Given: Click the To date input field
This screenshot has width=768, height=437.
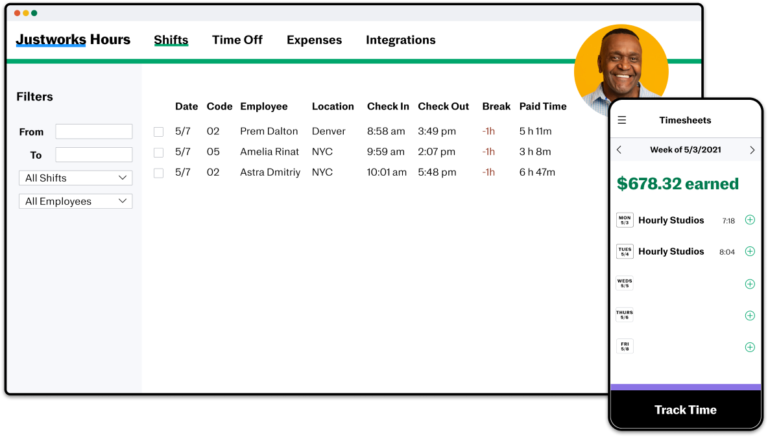Looking at the screenshot, I should tap(94, 155).
